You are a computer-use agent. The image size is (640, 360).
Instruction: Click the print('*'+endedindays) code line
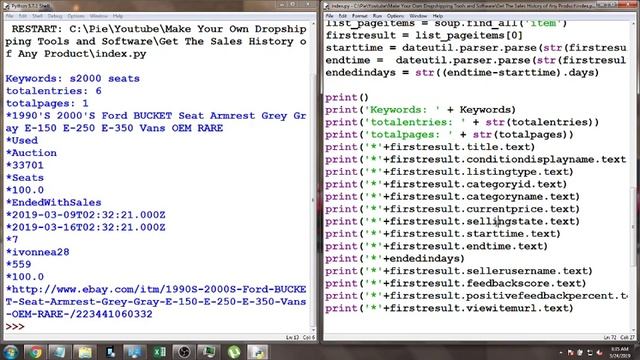(x=395, y=259)
